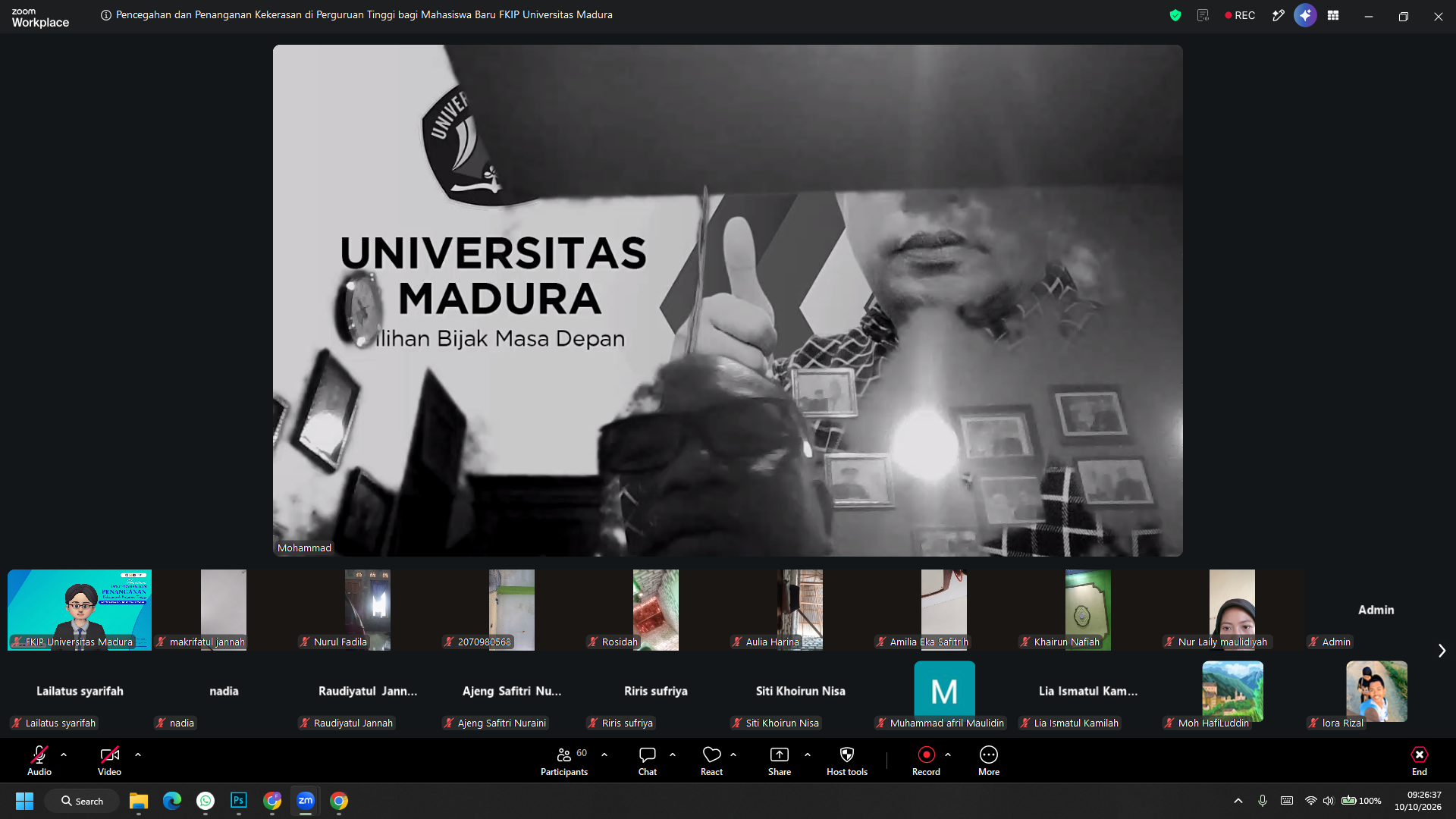Open the React heart menu
The image size is (1456, 819).
[x=711, y=761]
